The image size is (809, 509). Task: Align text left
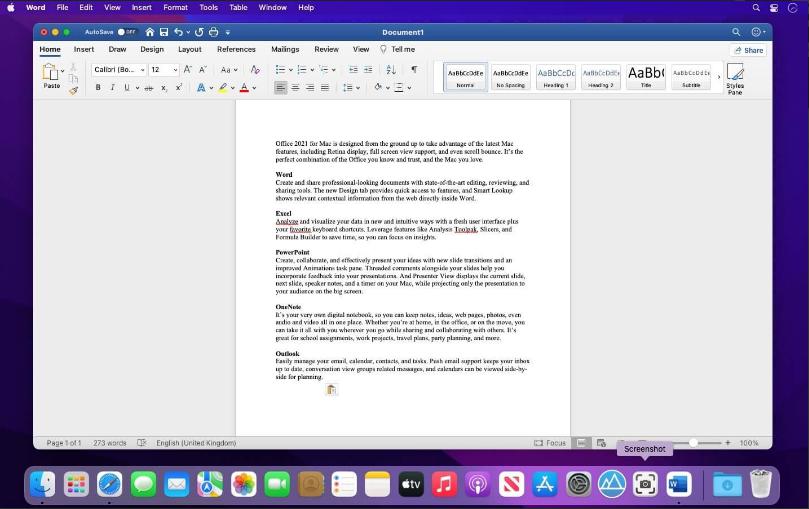(x=280, y=88)
